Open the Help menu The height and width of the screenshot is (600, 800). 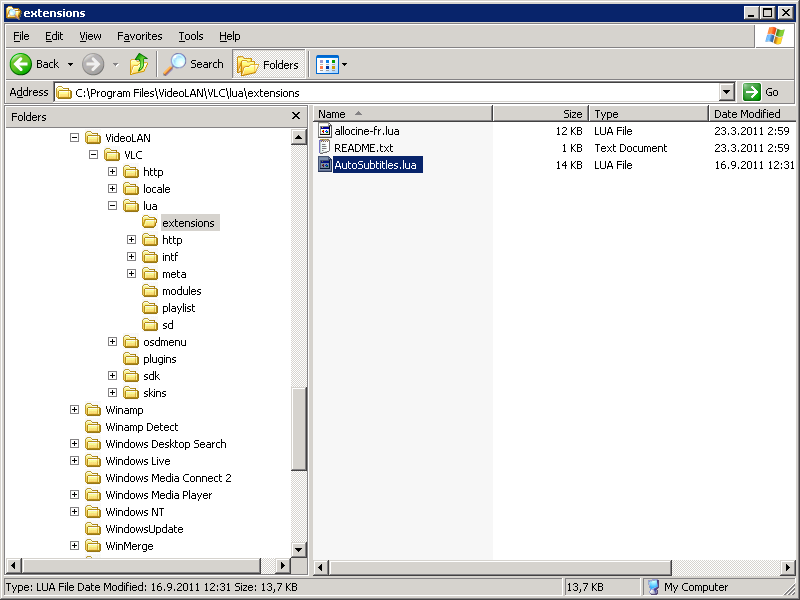[230, 36]
